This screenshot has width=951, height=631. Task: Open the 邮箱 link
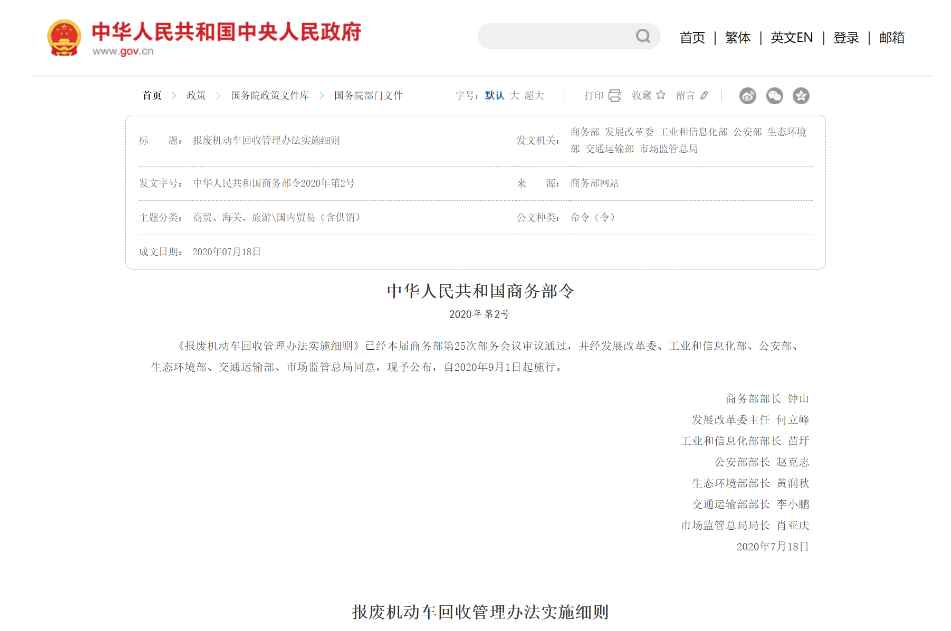(892, 38)
